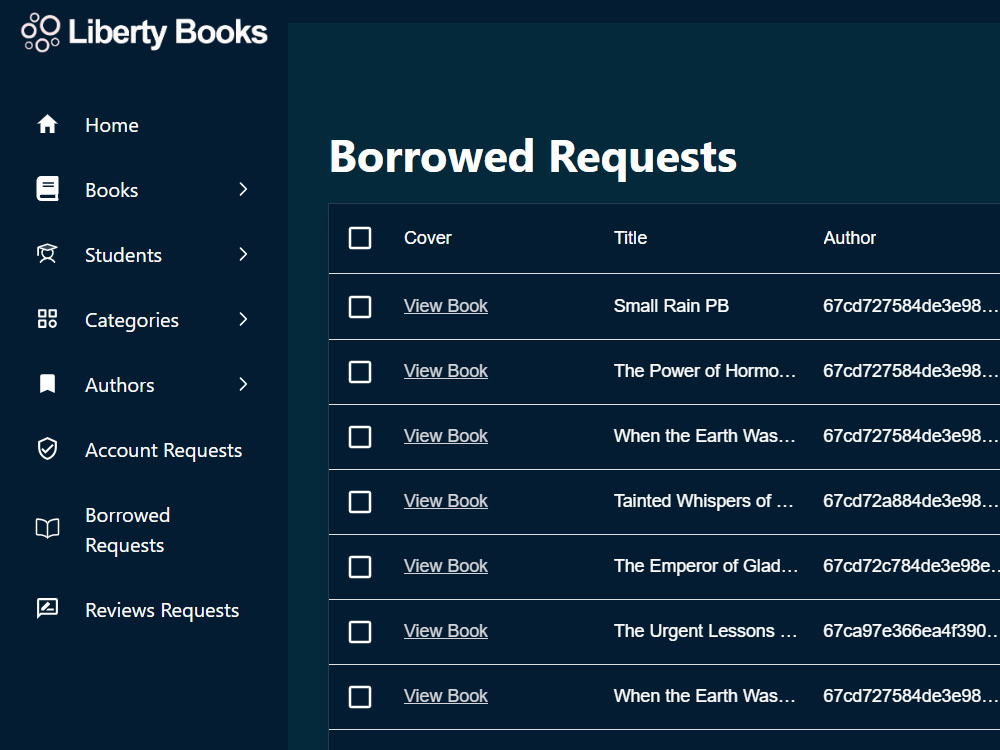The image size is (1000, 750).
Task: Click author ID '67ca97e366ea4f390…'
Action: tap(911, 631)
